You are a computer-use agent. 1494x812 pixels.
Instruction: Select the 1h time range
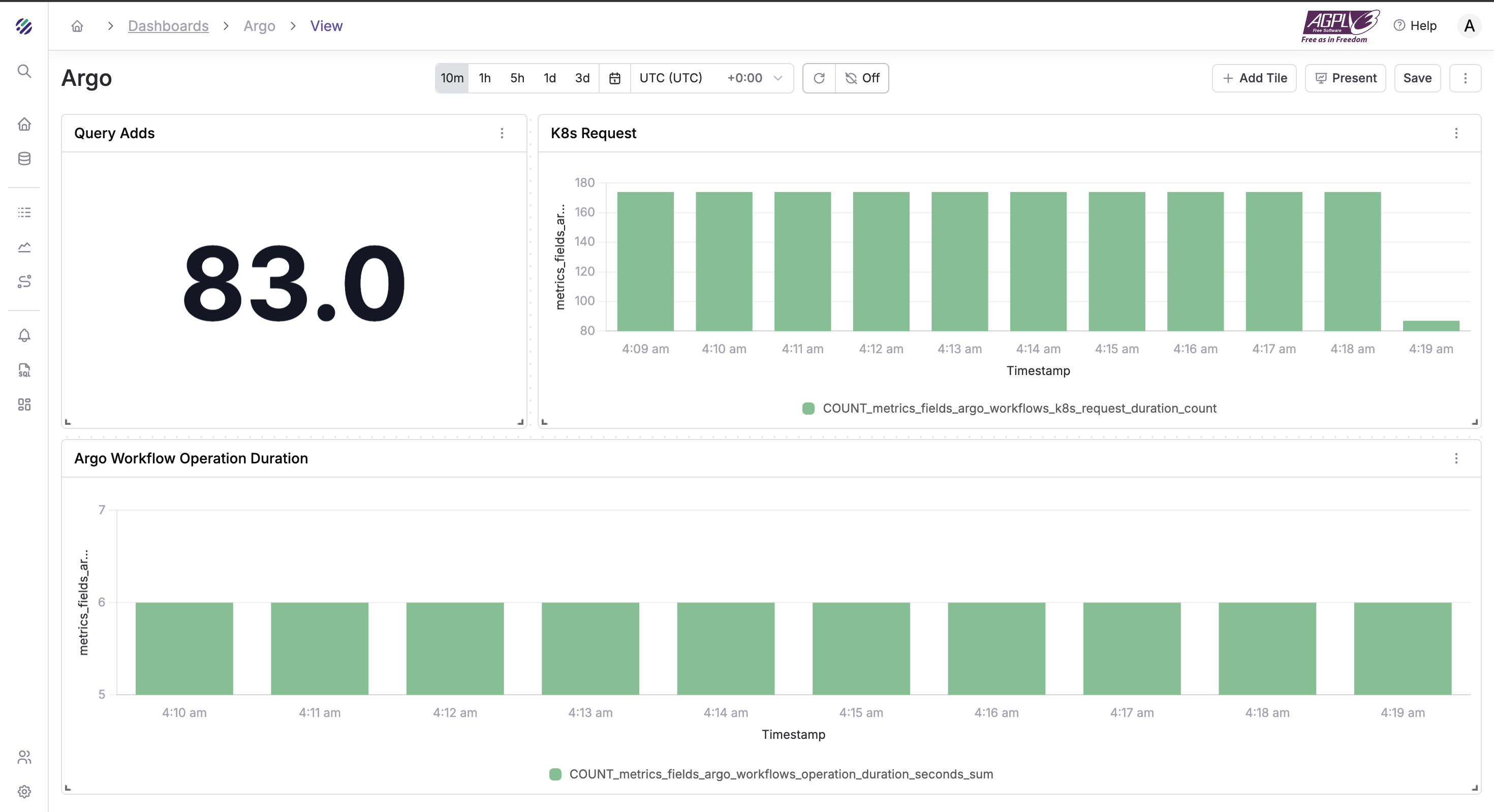tap(485, 78)
